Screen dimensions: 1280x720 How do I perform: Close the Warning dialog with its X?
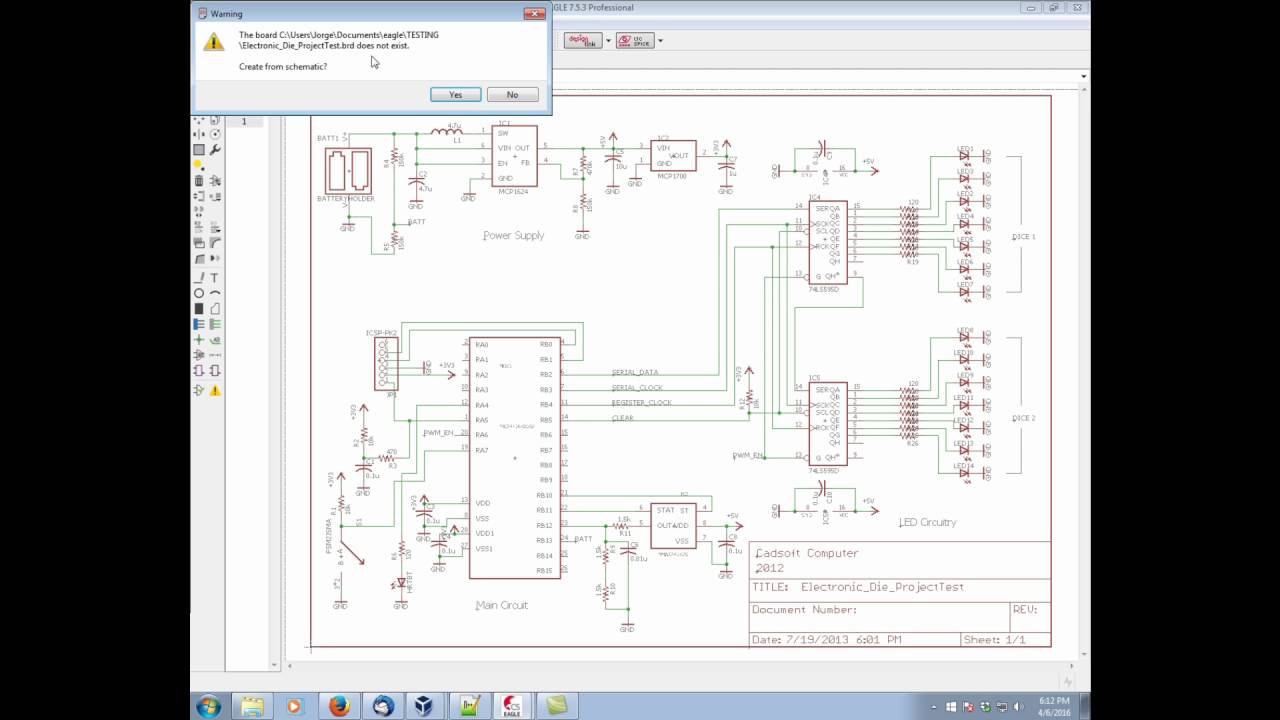[535, 13]
